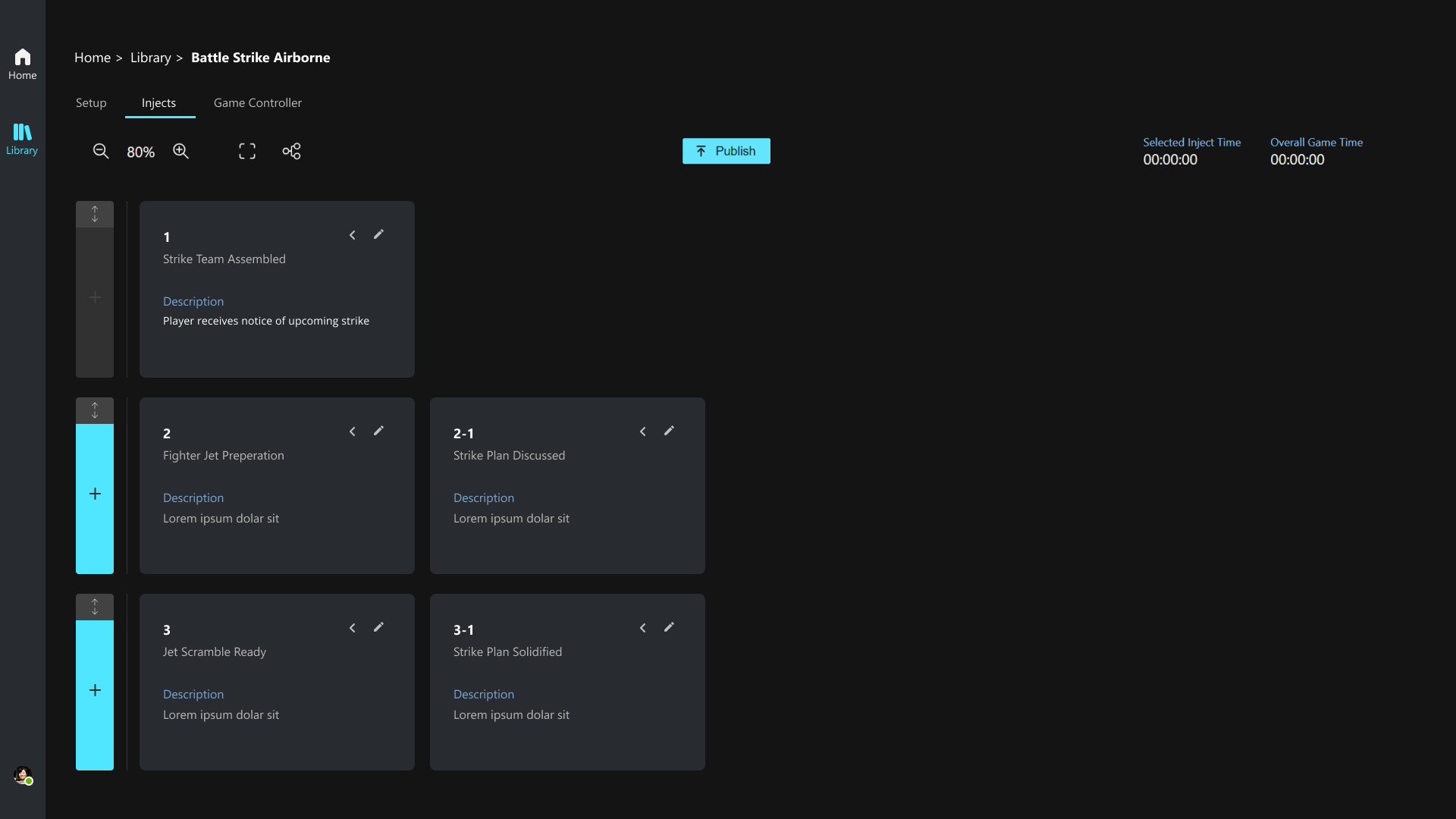Edit inject 1 with the pencil icon
1456x819 pixels.
[378, 234]
